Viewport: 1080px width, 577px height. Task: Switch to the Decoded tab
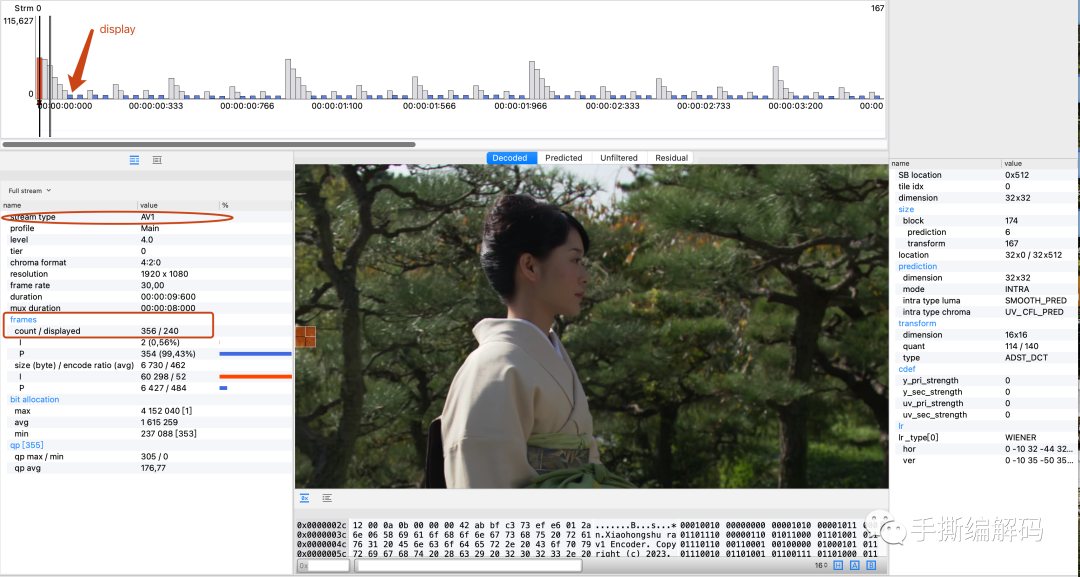[x=510, y=158]
